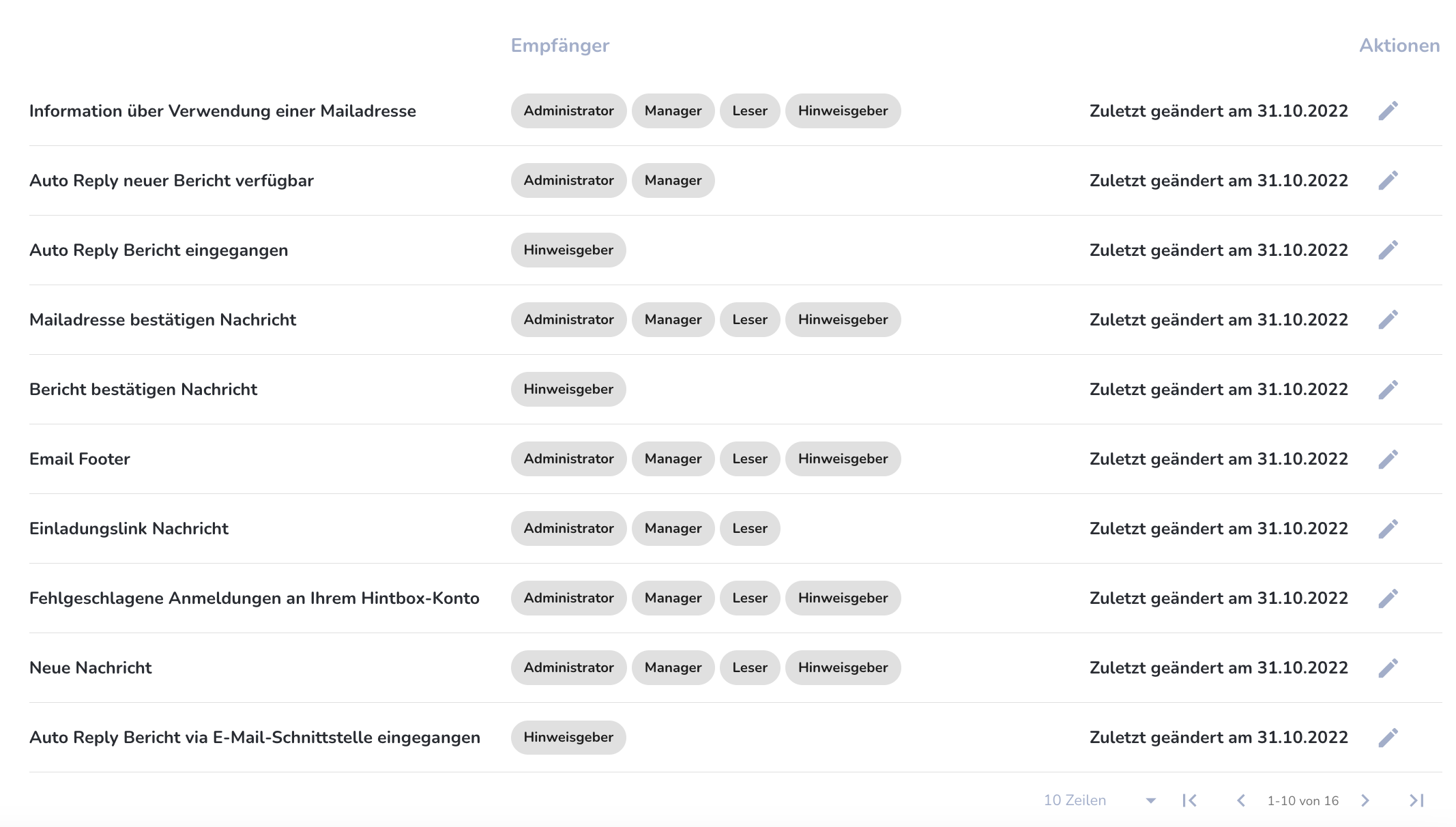Screen dimensions: 1456x827
Task: Click Manager chip in Email Footer row
Action: pyautogui.click(x=673, y=459)
